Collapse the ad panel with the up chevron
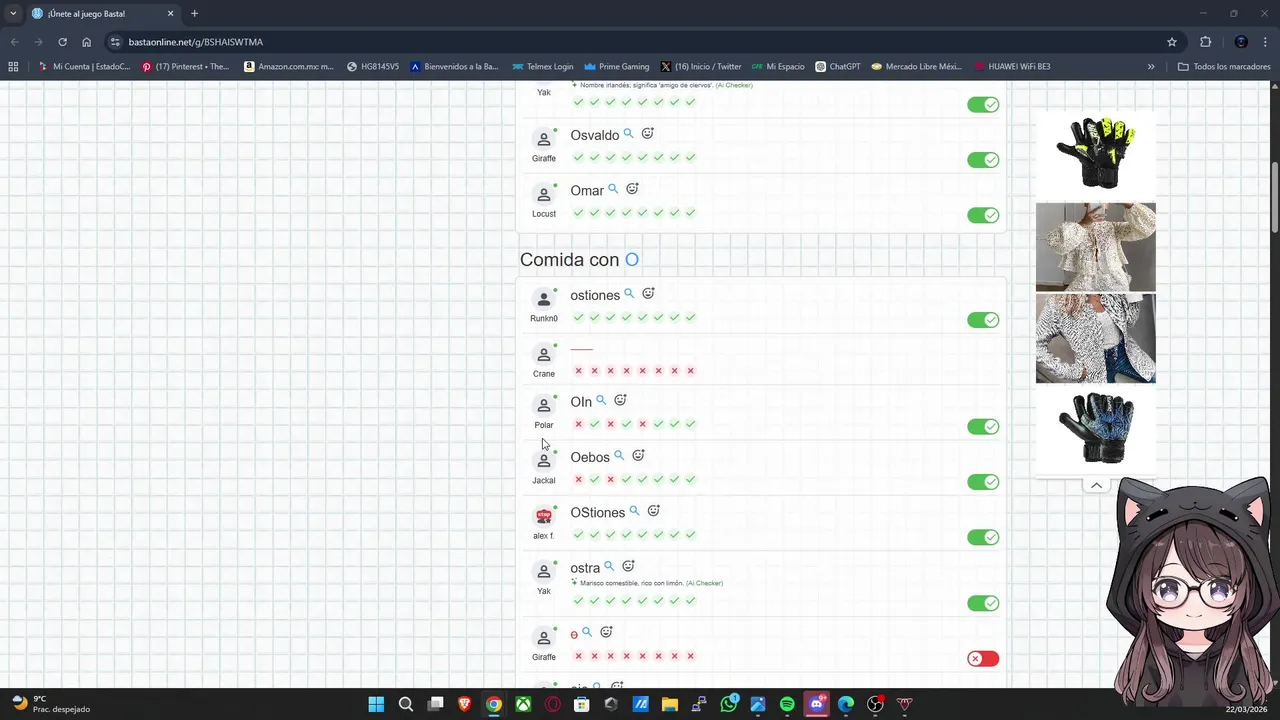The image size is (1280, 720). click(1096, 485)
